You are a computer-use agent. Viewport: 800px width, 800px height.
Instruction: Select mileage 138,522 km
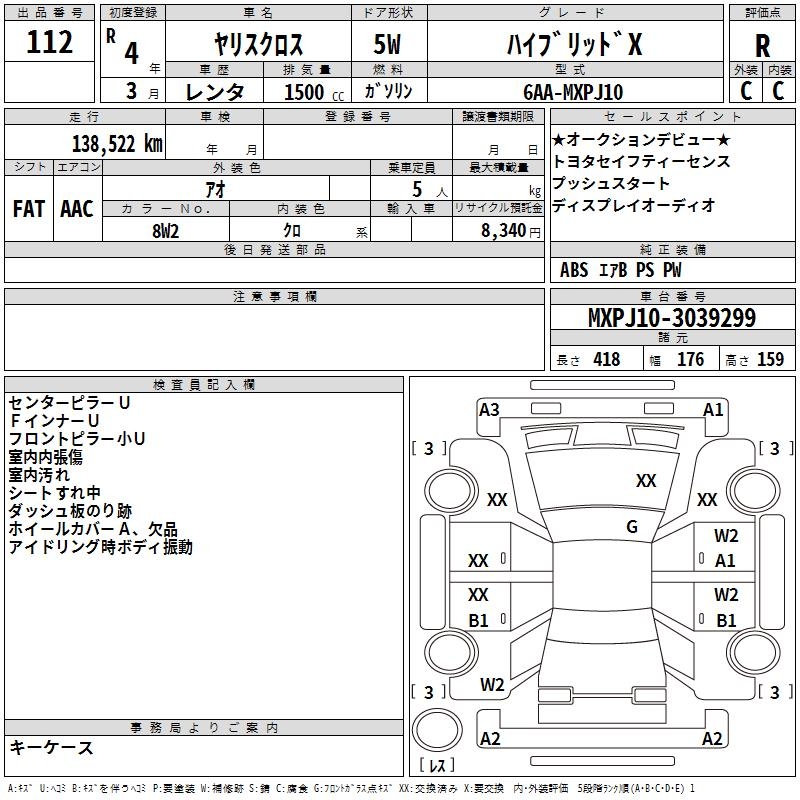(117, 144)
